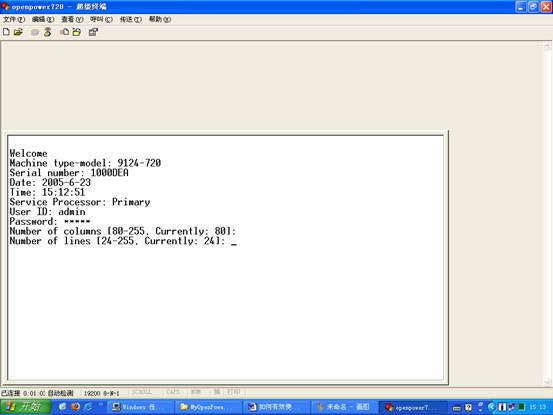
Task: Click the Password asterisks line
Action: tap(50, 221)
